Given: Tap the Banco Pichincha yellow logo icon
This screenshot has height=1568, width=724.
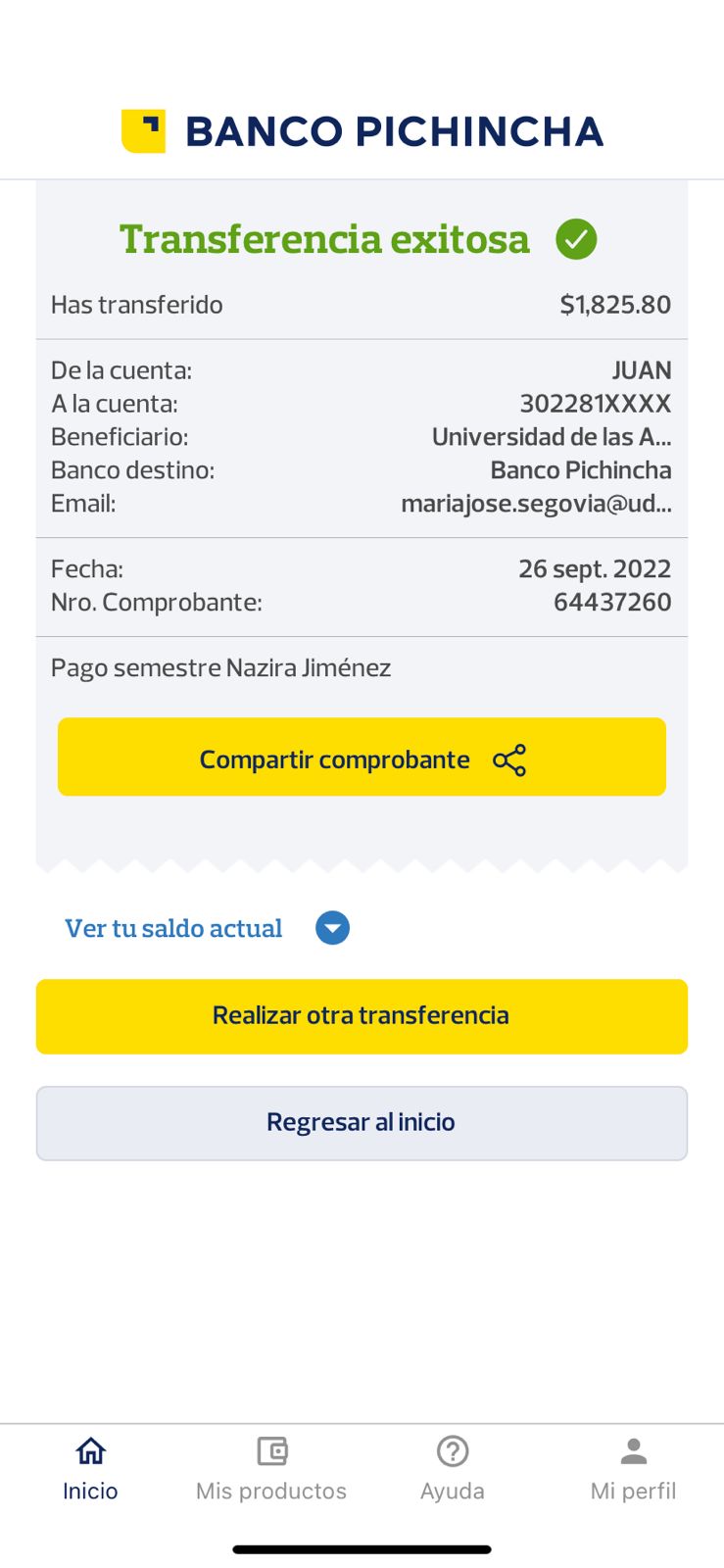Looking at the screenshot, I should coord(143,131).
